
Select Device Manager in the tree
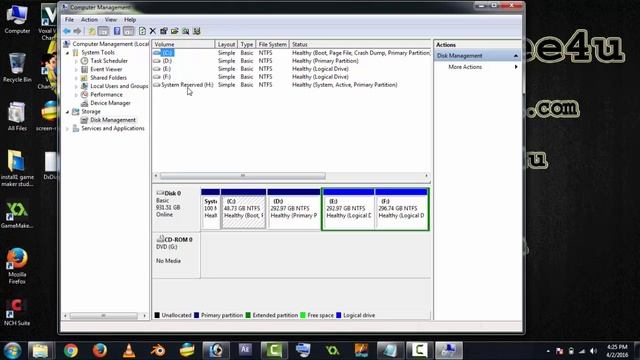[x=110, y=103]
